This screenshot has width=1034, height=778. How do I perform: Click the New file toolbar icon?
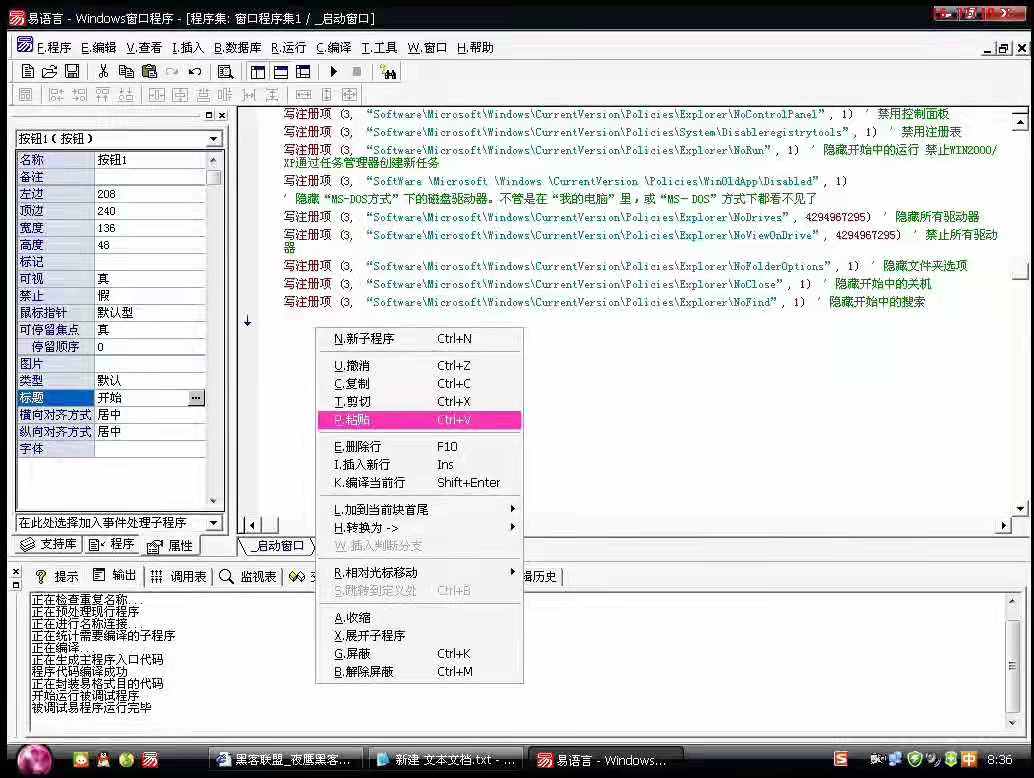pyautogui.click(x=28, y=72)
